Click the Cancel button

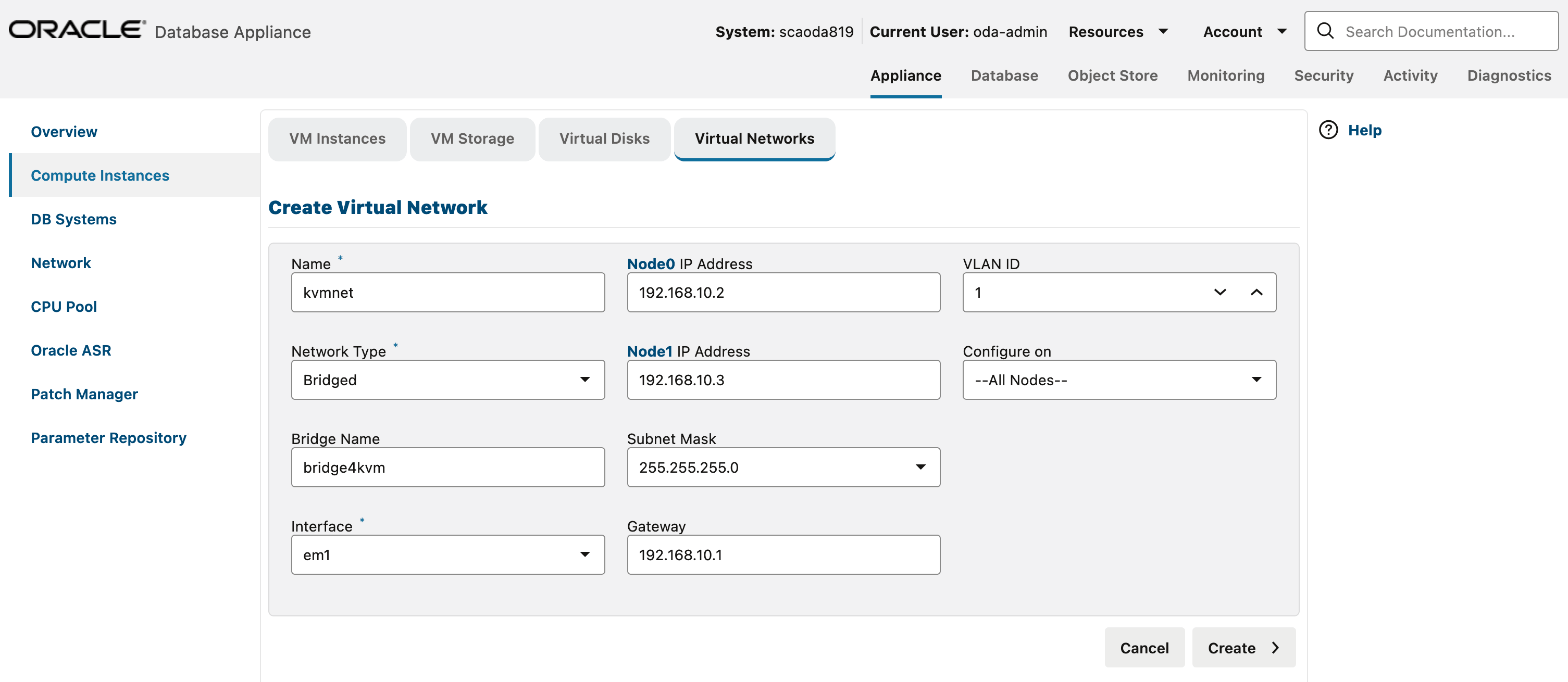[1144, 647]
